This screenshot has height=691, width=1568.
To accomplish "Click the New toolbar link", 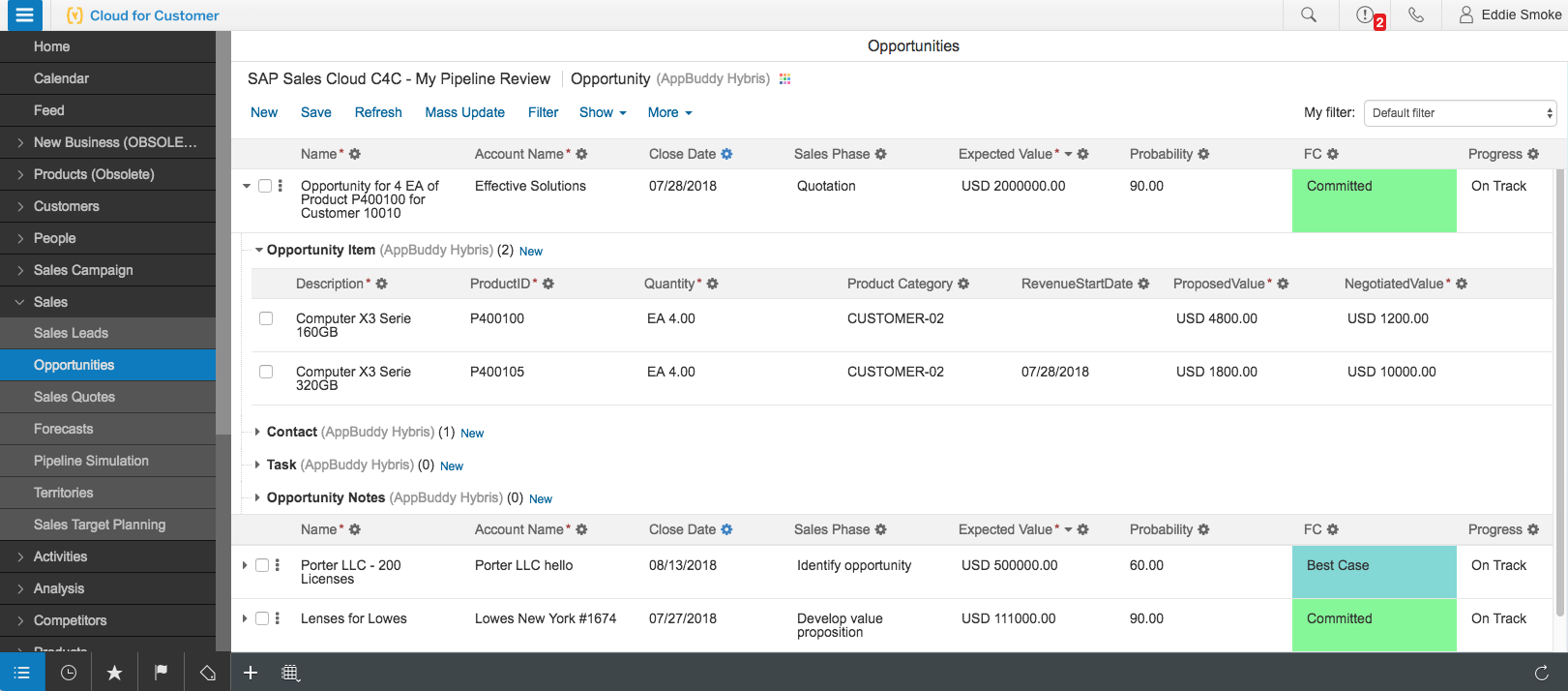I will (x=264, y=112).
